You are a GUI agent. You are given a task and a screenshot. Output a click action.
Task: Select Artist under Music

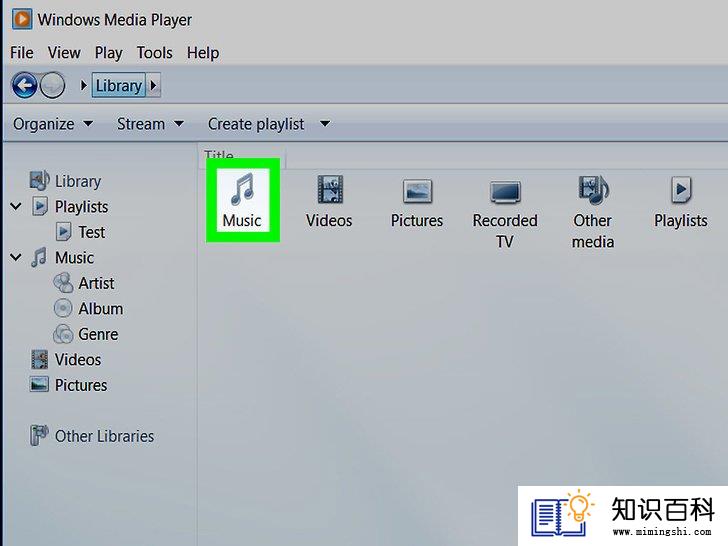point(96,283)
